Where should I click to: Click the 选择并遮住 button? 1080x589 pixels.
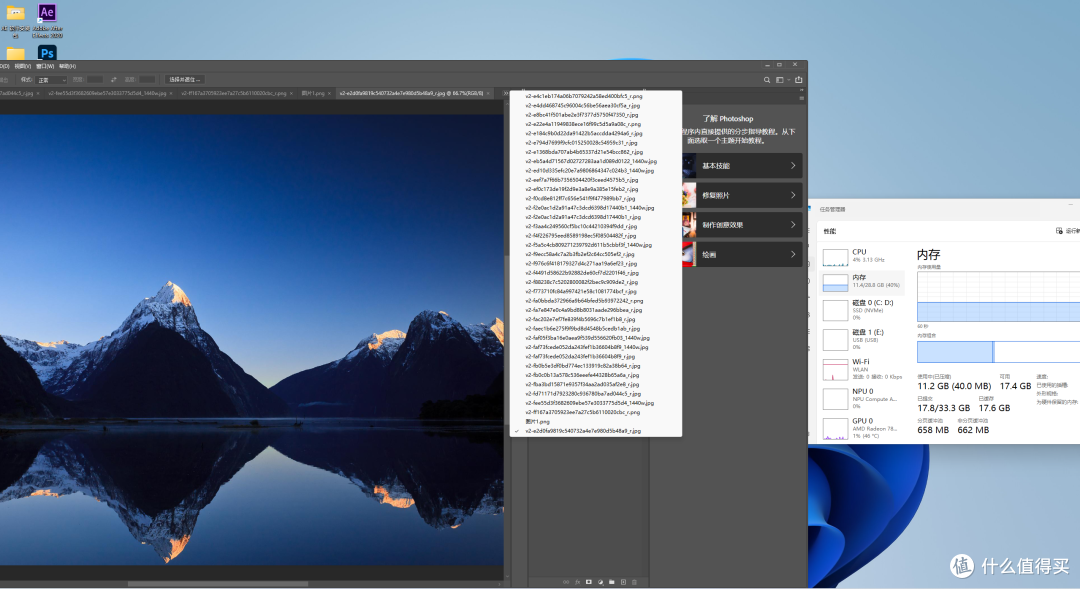click(x=184, y=80)
